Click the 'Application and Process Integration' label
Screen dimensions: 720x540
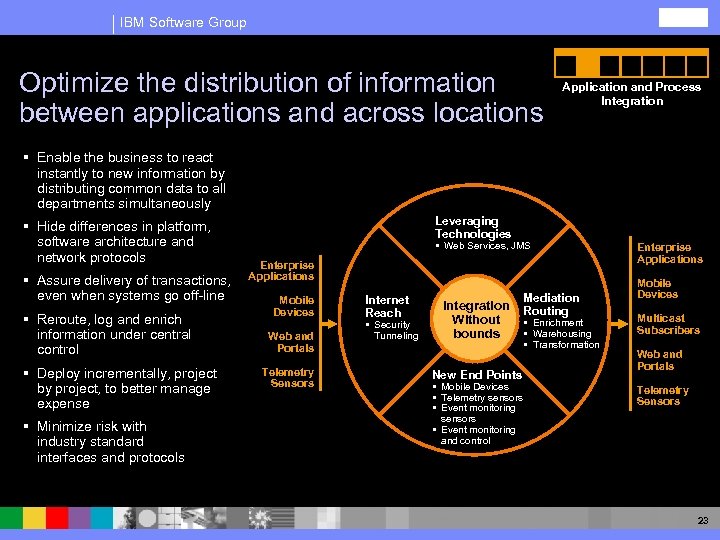(631, 94)
